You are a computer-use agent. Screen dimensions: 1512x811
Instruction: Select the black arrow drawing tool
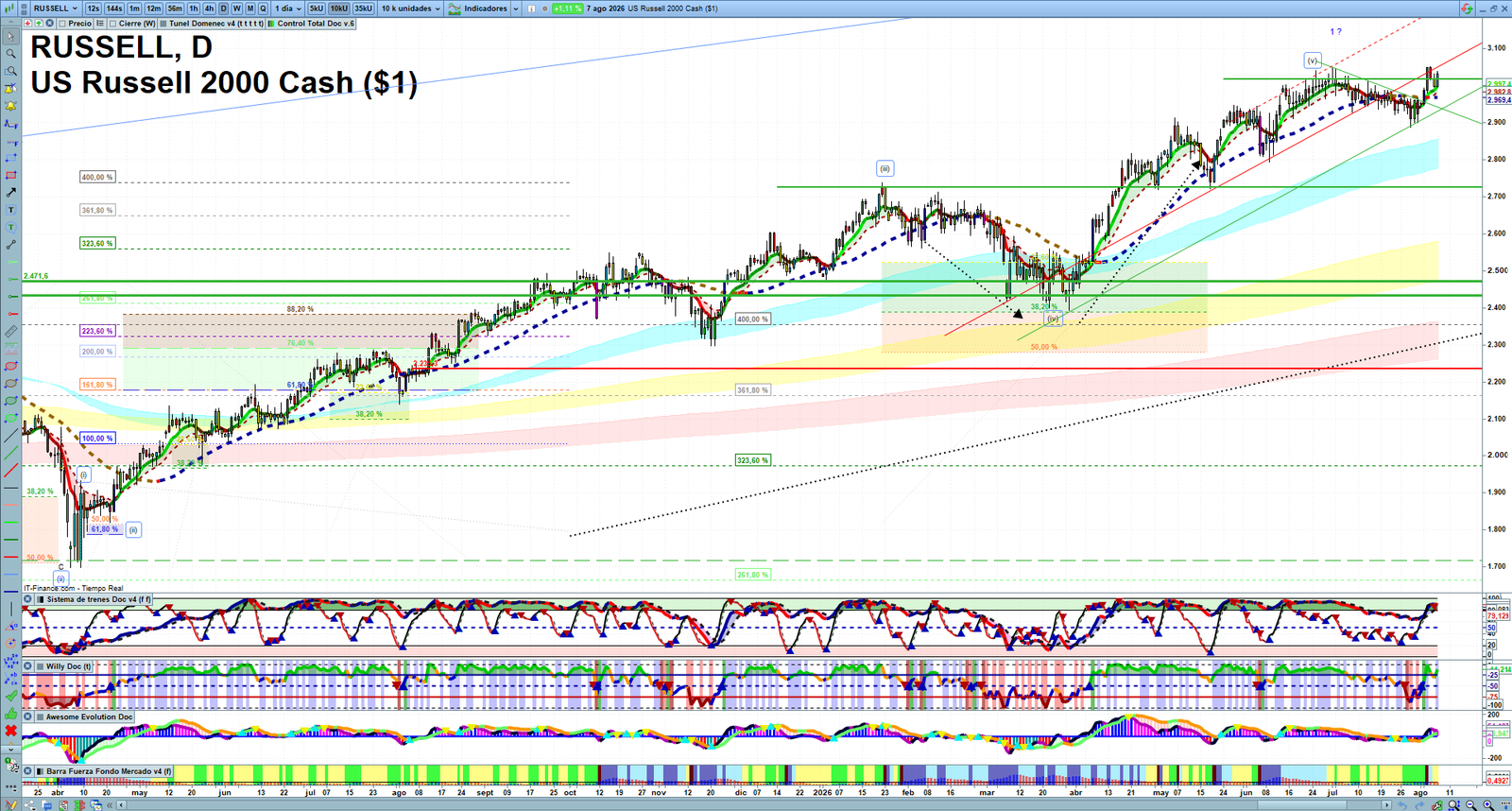[11, 193]
